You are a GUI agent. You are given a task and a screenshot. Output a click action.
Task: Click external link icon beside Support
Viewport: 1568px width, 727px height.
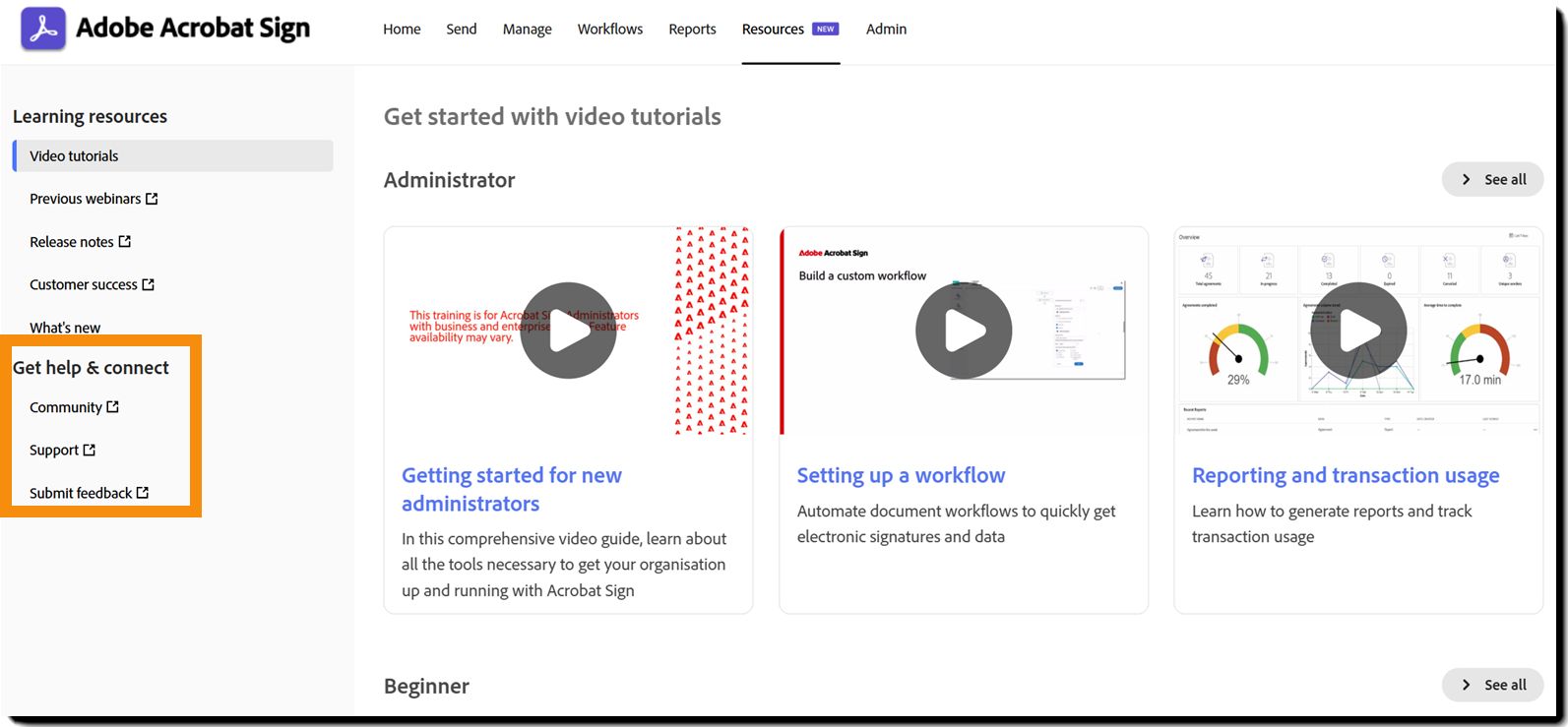tap(90, 450)
